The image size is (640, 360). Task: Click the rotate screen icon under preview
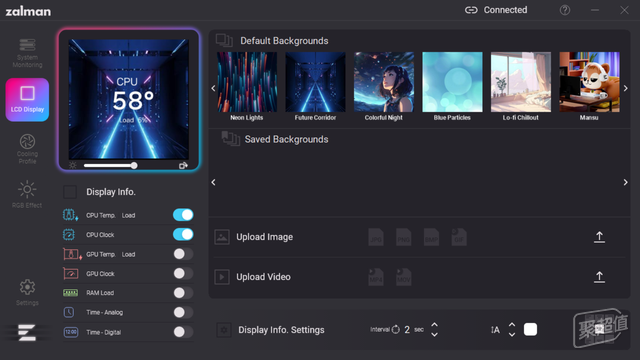click(x=183, y=165)
